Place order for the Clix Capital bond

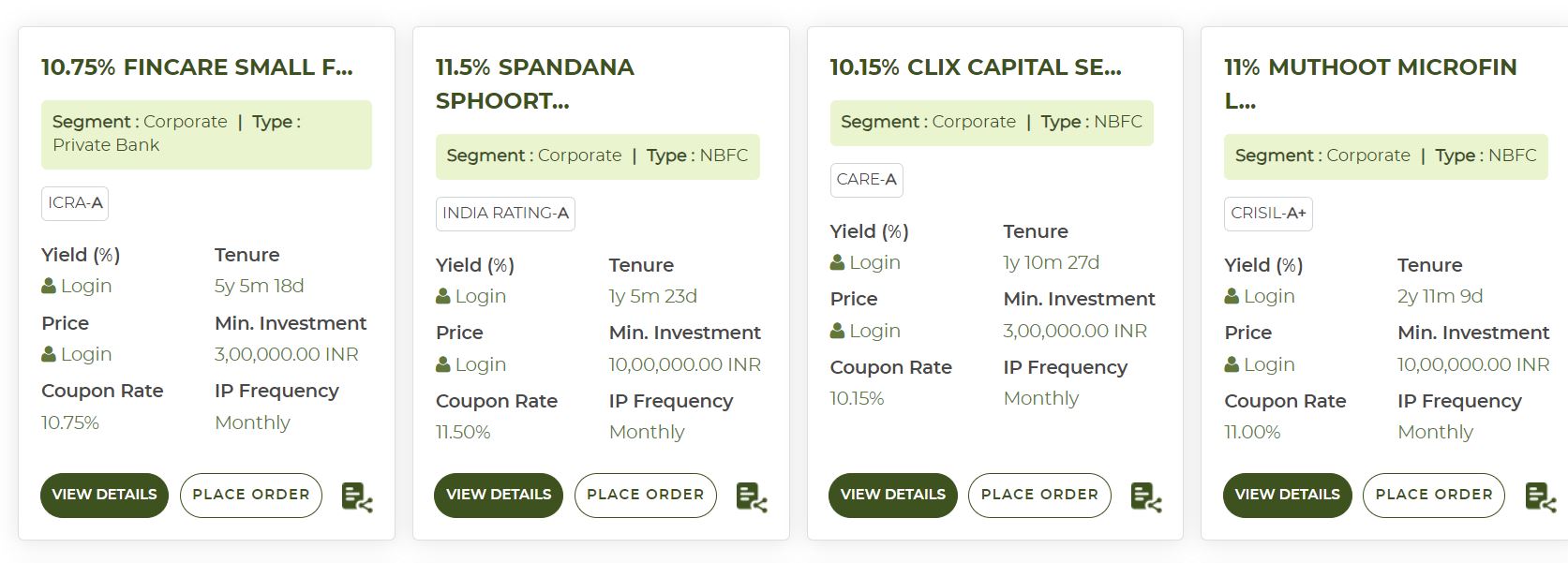[x=1039, y=495]
